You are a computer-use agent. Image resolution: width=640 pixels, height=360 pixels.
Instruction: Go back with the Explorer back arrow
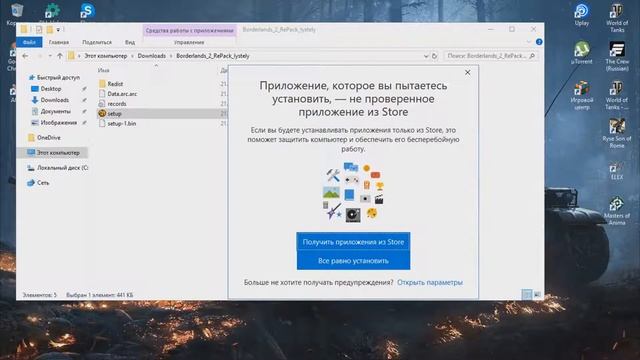[x=25, y=56]
